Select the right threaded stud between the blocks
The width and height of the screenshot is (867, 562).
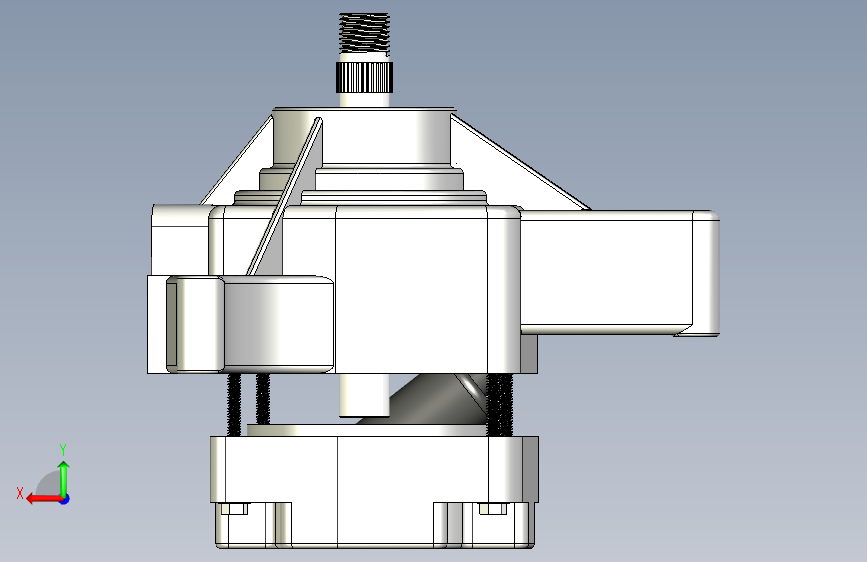[500, 405]
